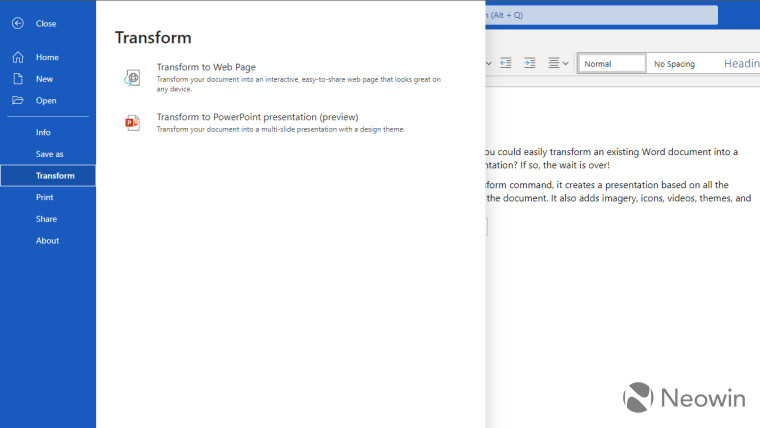Click document text 'the wait is over!'
Screen dimensions: 760x428
coord(576,165)
